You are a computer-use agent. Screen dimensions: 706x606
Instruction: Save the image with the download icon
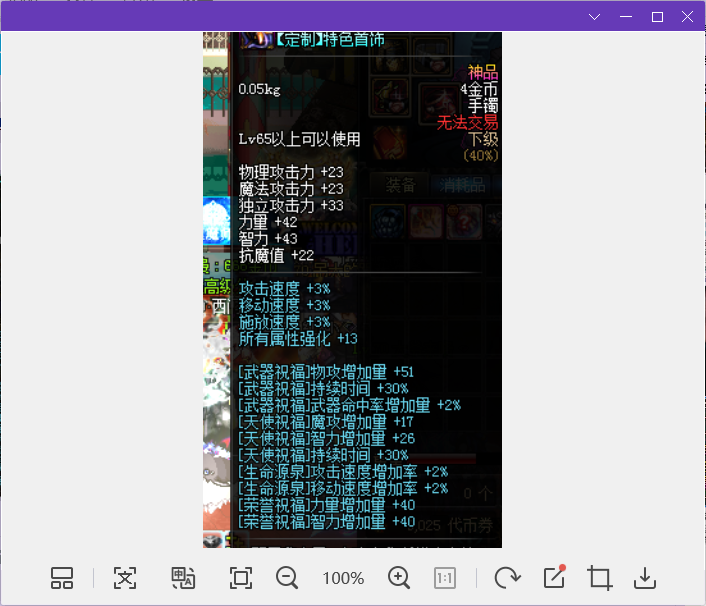point(646,578)
